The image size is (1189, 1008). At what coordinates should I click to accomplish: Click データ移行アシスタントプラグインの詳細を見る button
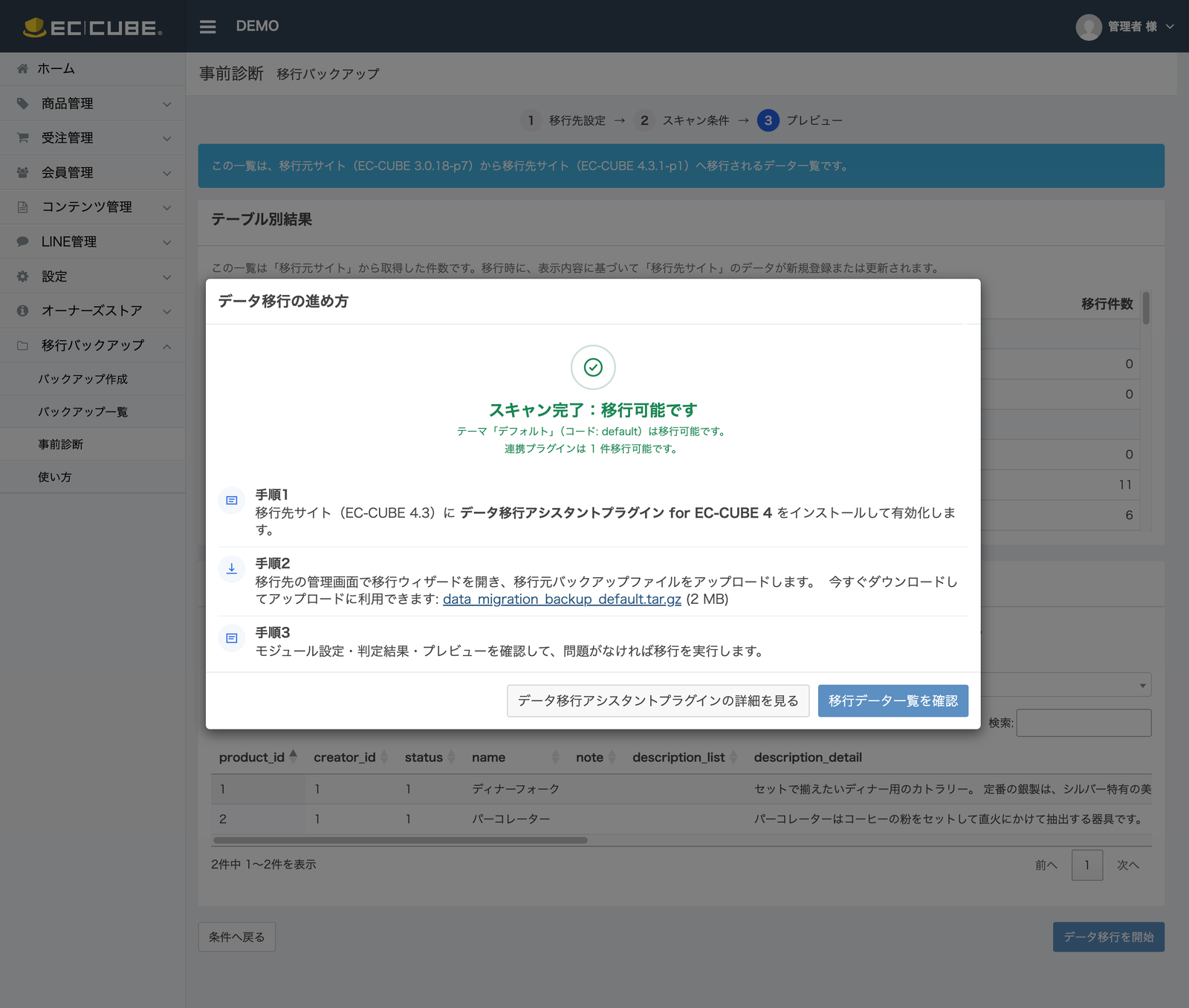point(658,700)
